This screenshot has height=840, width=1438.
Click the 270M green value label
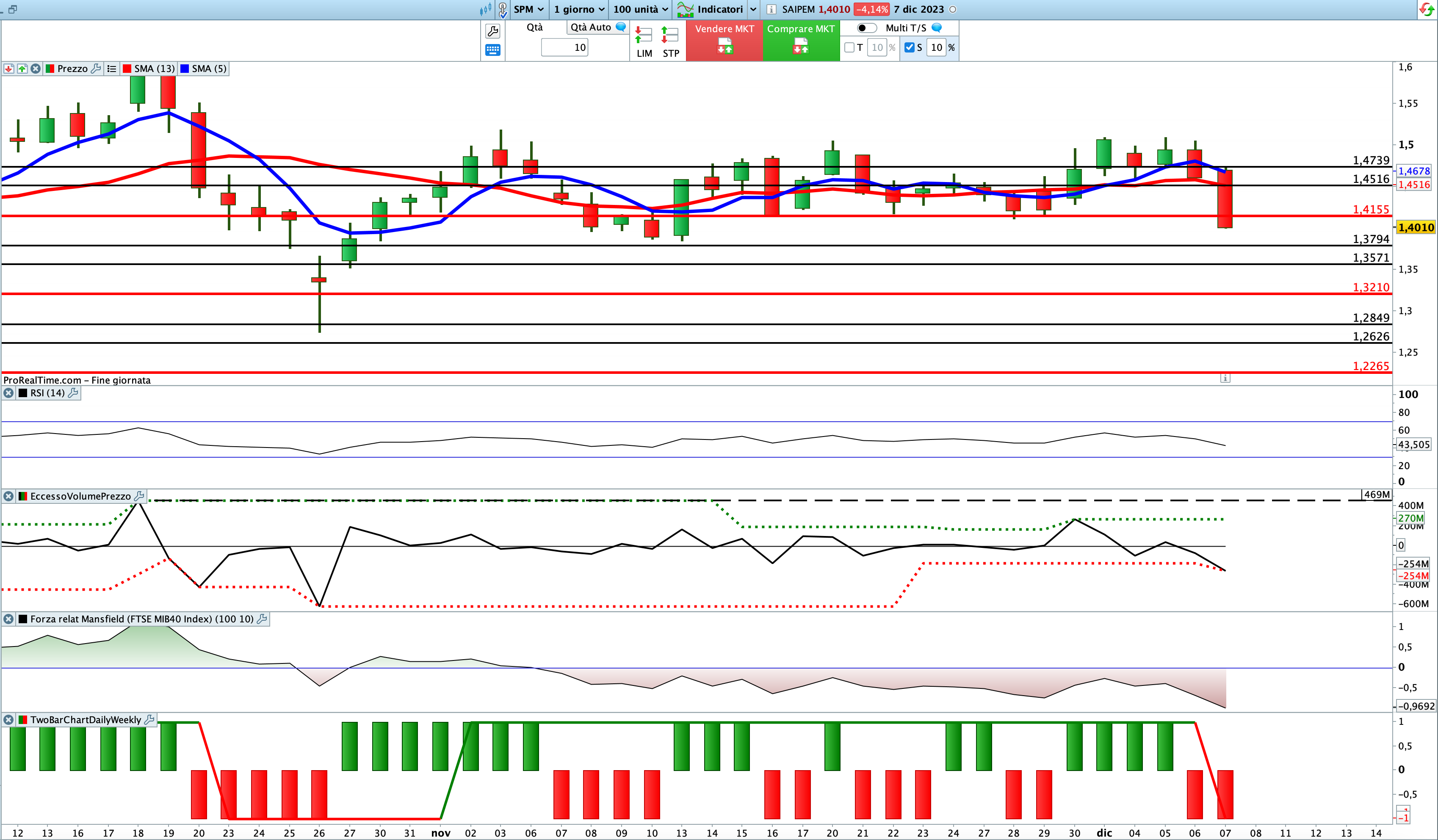[1410, 518]
